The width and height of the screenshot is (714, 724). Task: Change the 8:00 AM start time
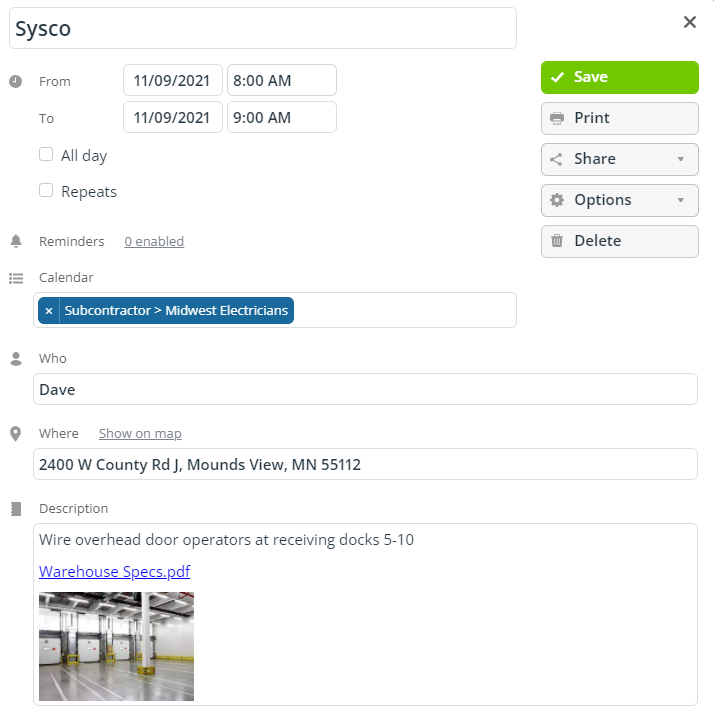[x=282, y=80]
